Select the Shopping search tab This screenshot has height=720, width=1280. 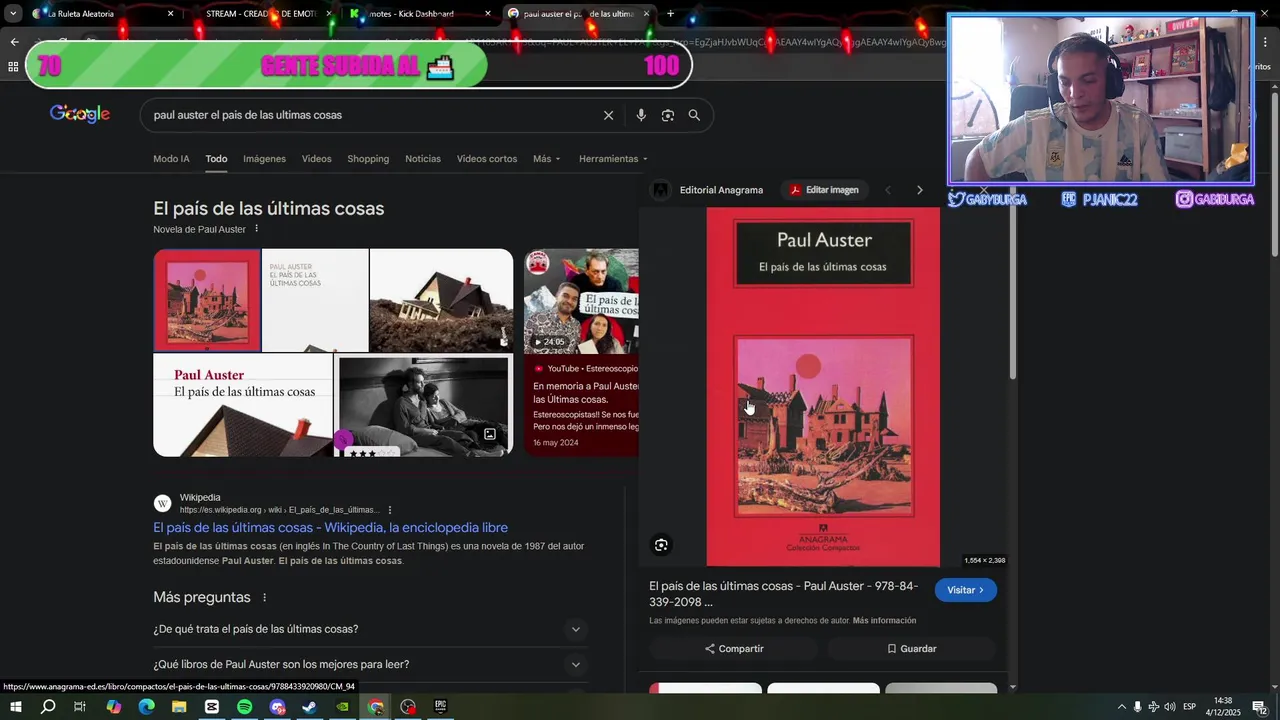tap(368, 159)
